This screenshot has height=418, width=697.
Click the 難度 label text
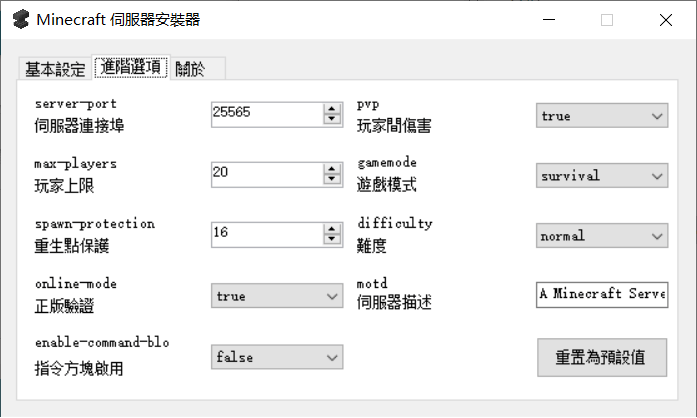(372, 245)
